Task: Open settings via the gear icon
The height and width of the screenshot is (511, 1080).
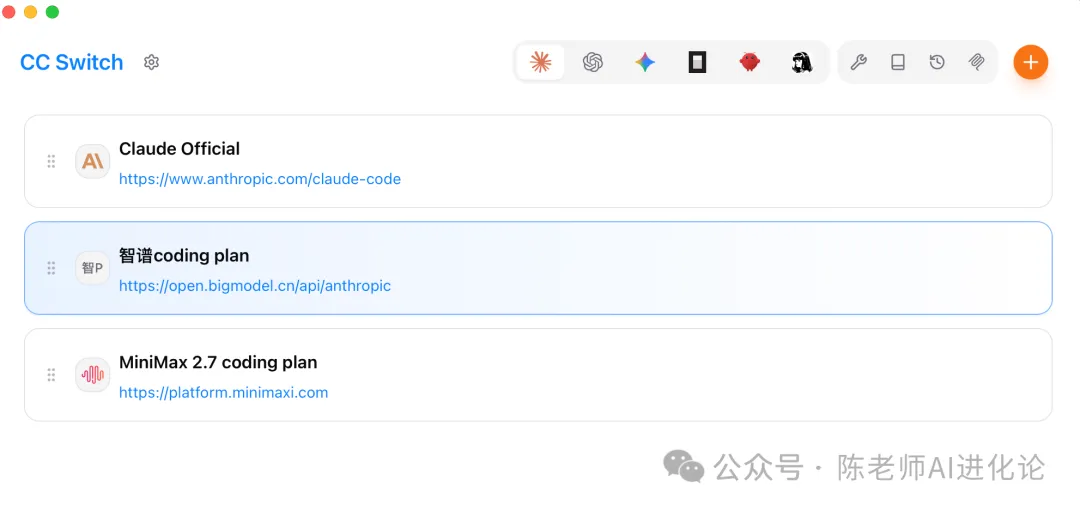Action: pos(151,62)
